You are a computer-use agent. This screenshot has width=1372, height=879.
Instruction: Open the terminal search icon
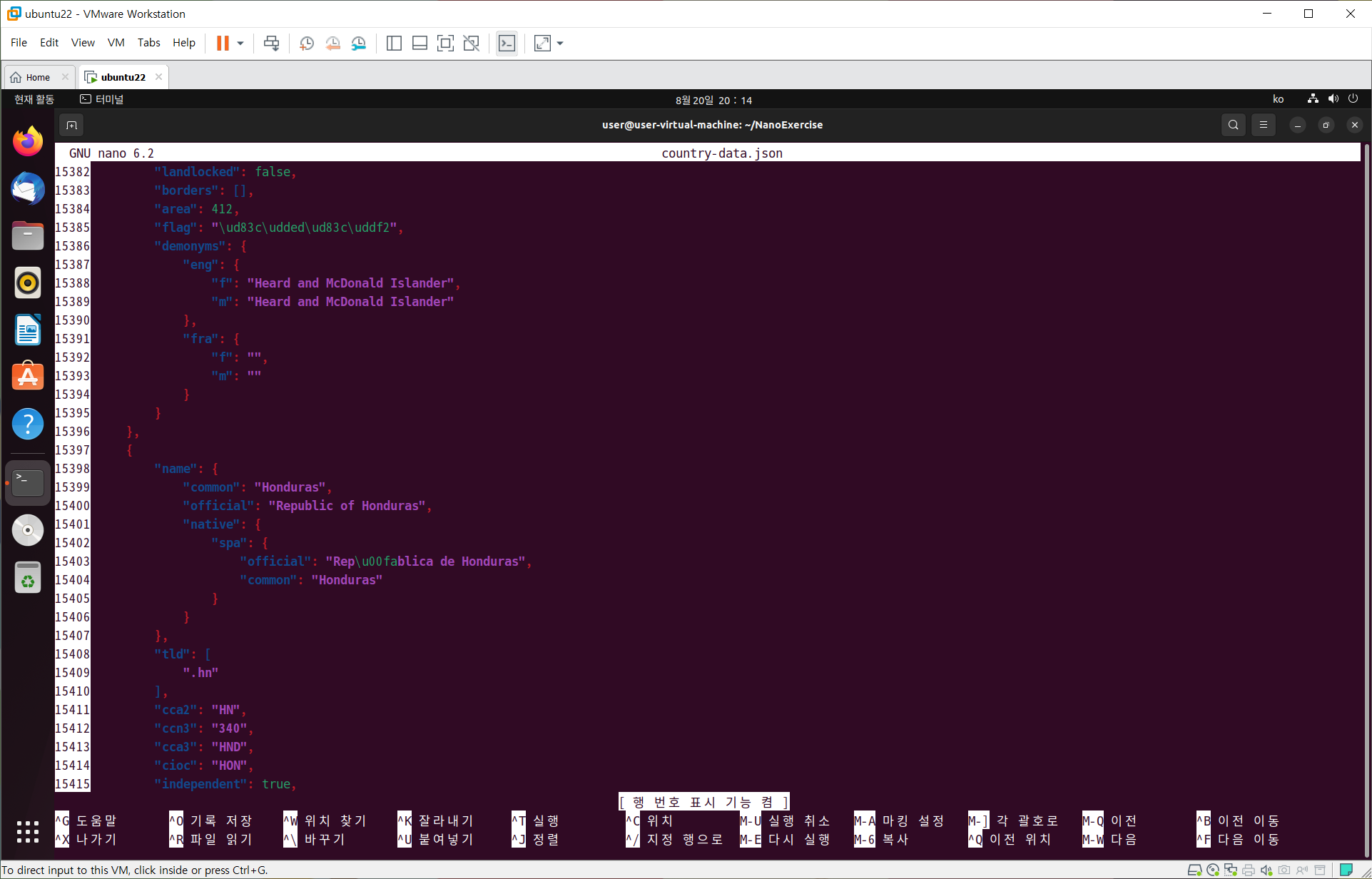(1233, 125)
